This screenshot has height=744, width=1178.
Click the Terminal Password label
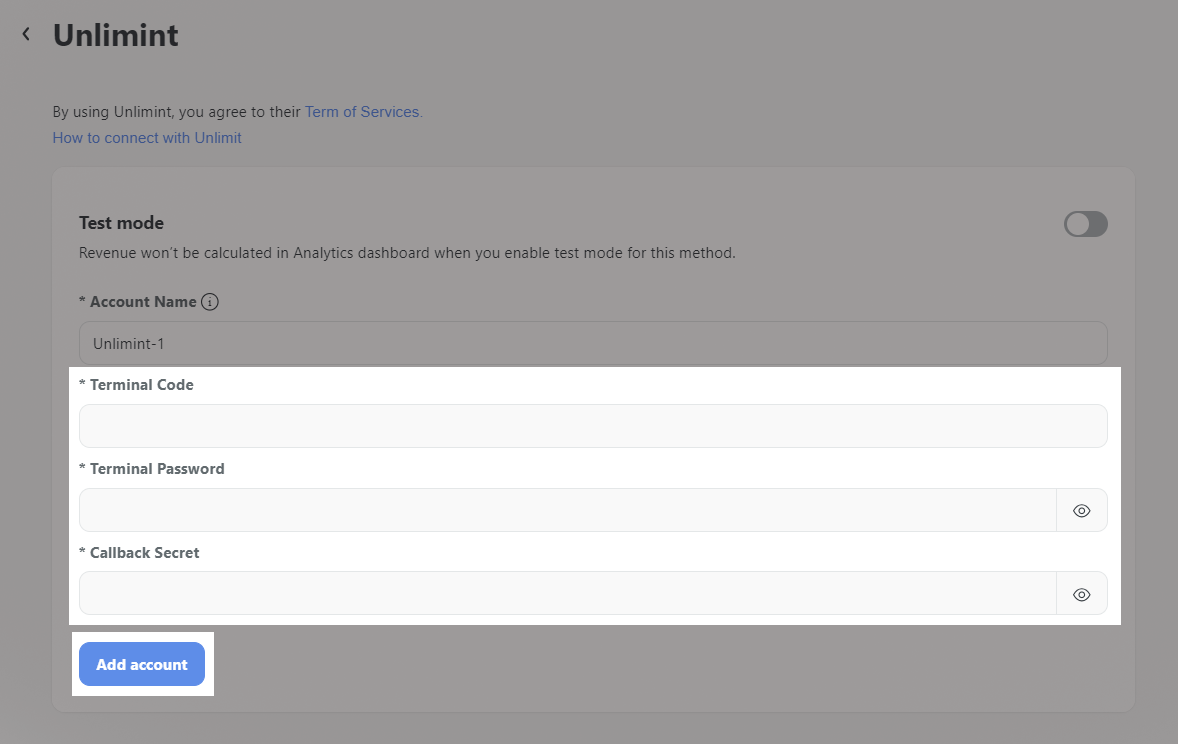(x=152, y=469)
